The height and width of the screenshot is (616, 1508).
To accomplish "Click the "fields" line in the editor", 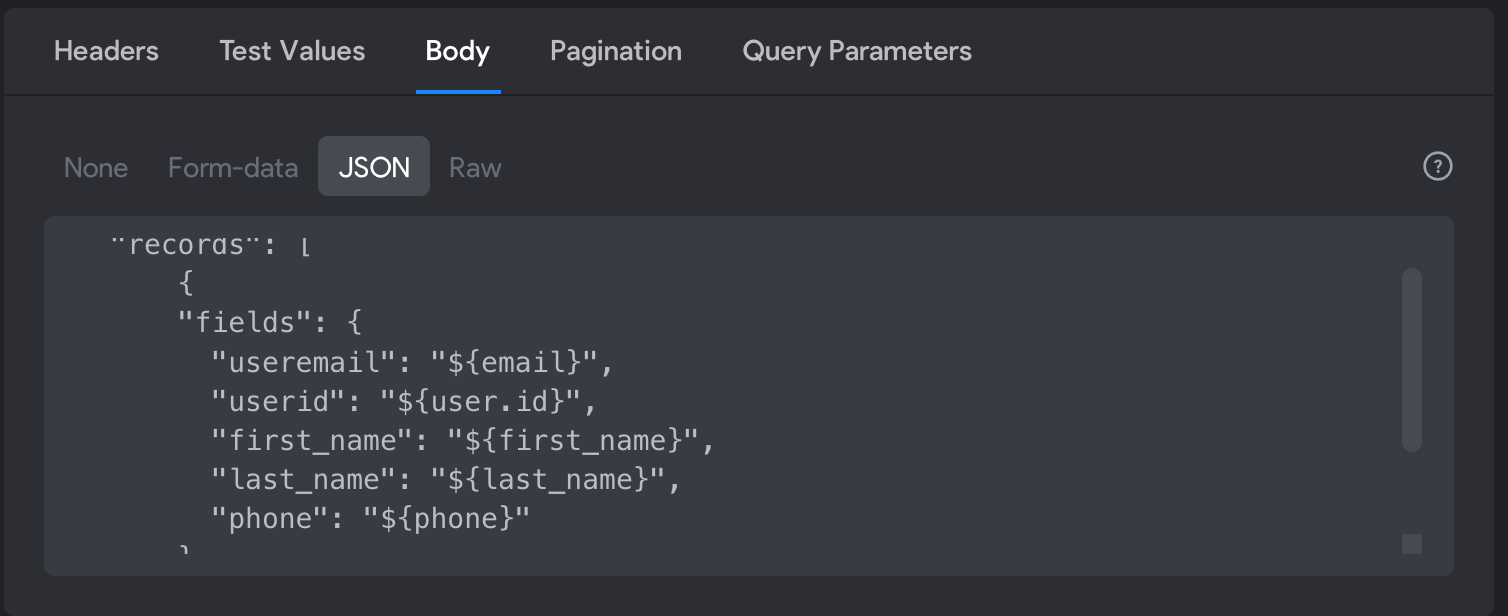I will click(x=270, y=322).
